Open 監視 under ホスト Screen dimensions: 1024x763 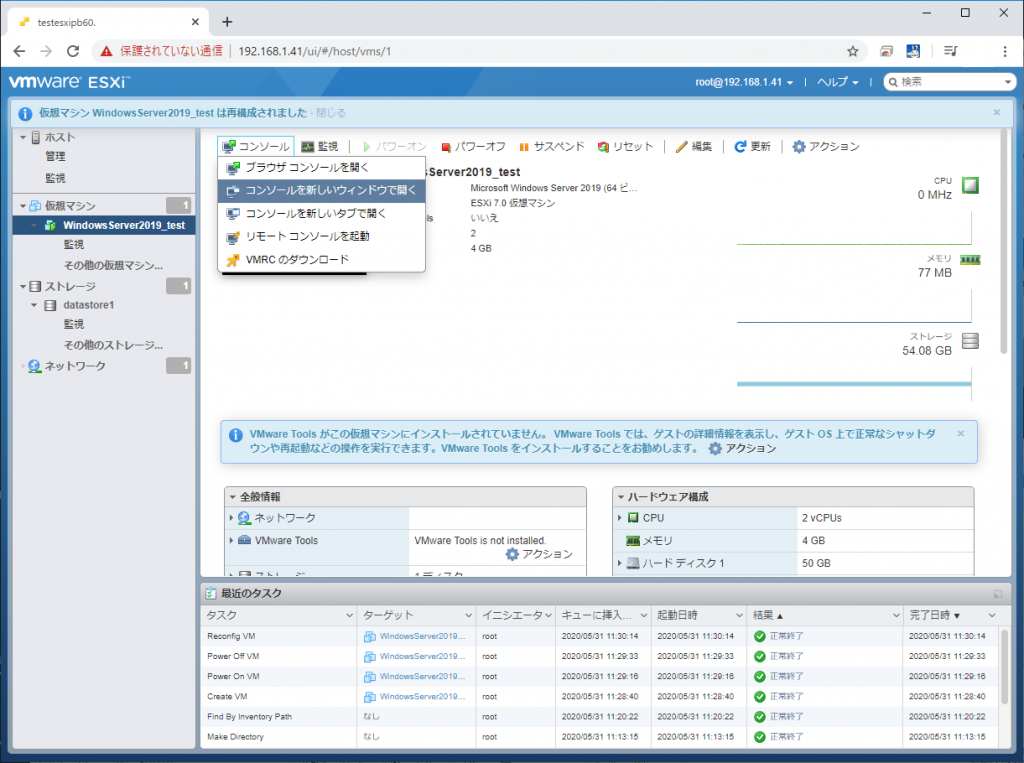[x=55, y=178]
